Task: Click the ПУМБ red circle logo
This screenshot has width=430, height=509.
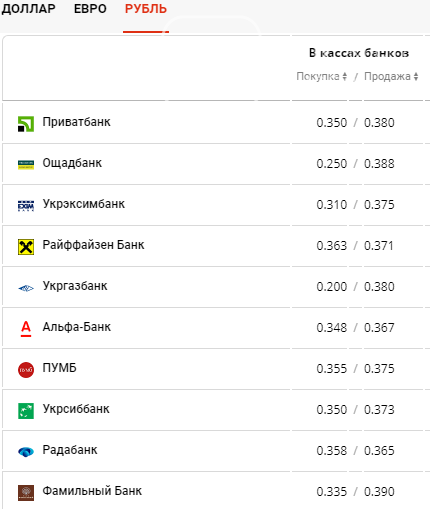Action: (26, 370)
